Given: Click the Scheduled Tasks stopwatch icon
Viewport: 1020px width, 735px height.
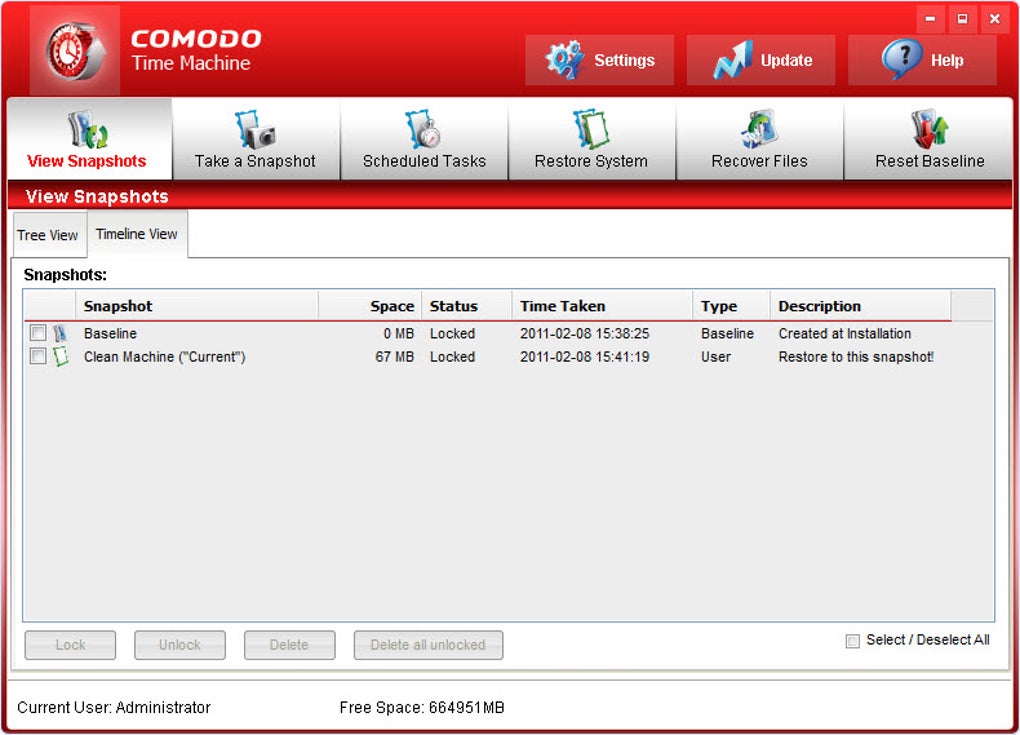Looking at the screenshot, I should (423, 129).
